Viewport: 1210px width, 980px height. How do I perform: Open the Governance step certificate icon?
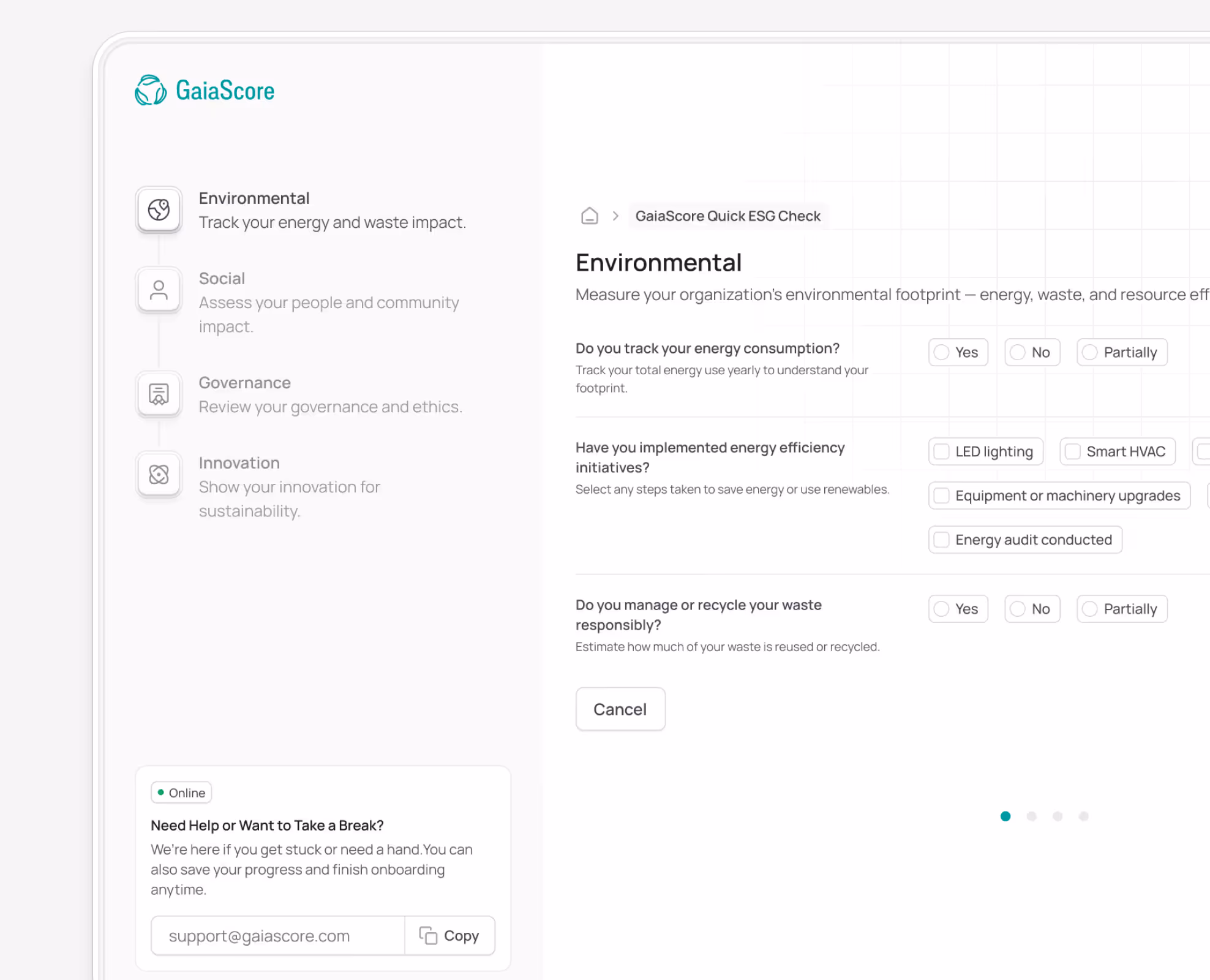point(159,394)
